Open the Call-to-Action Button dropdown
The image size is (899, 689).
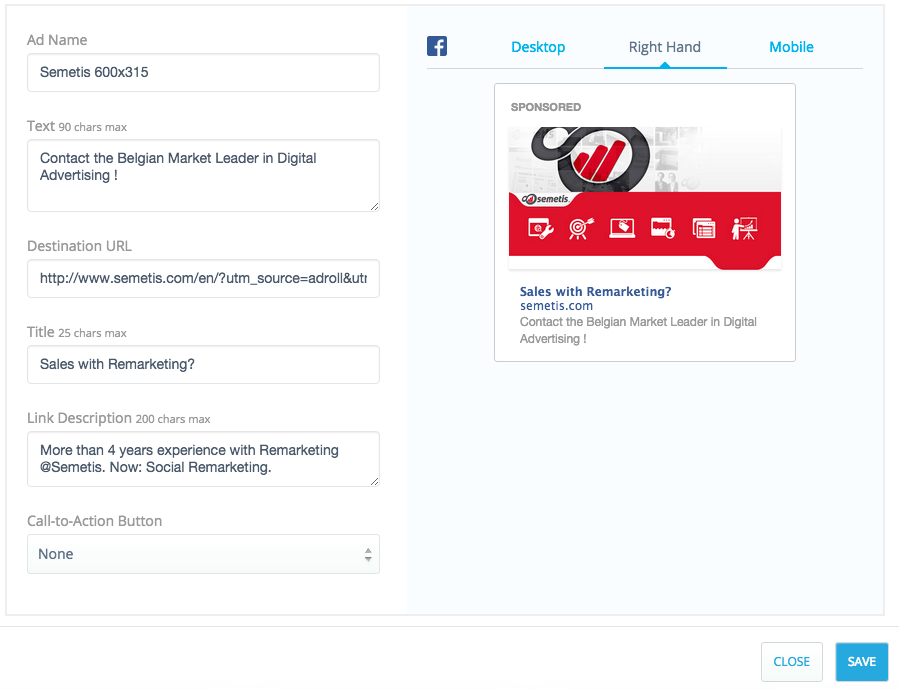[x=203, y=554]
